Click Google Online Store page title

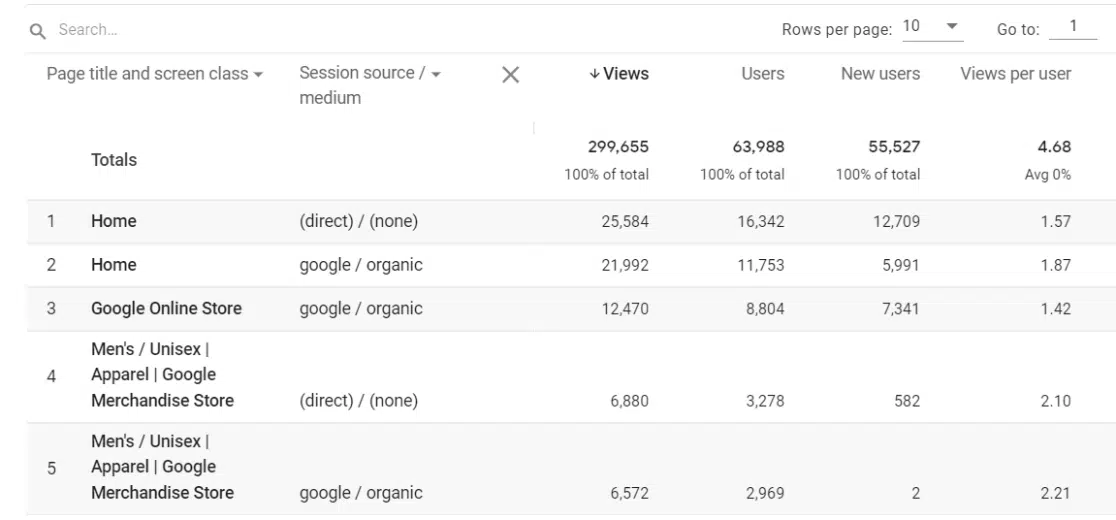(x=166, y=308)
